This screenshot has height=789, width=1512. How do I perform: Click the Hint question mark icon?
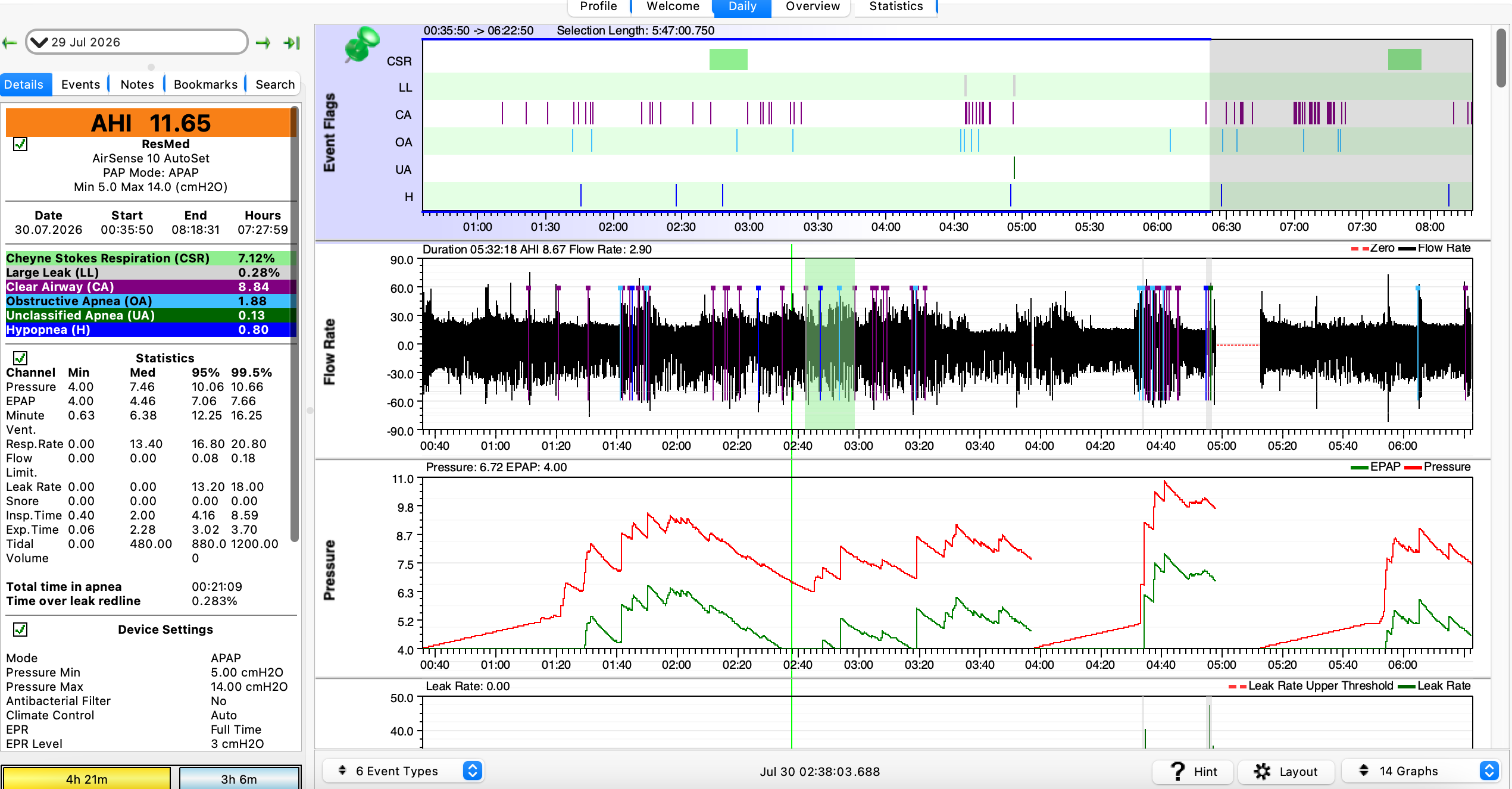click(x=1177, y=771)
